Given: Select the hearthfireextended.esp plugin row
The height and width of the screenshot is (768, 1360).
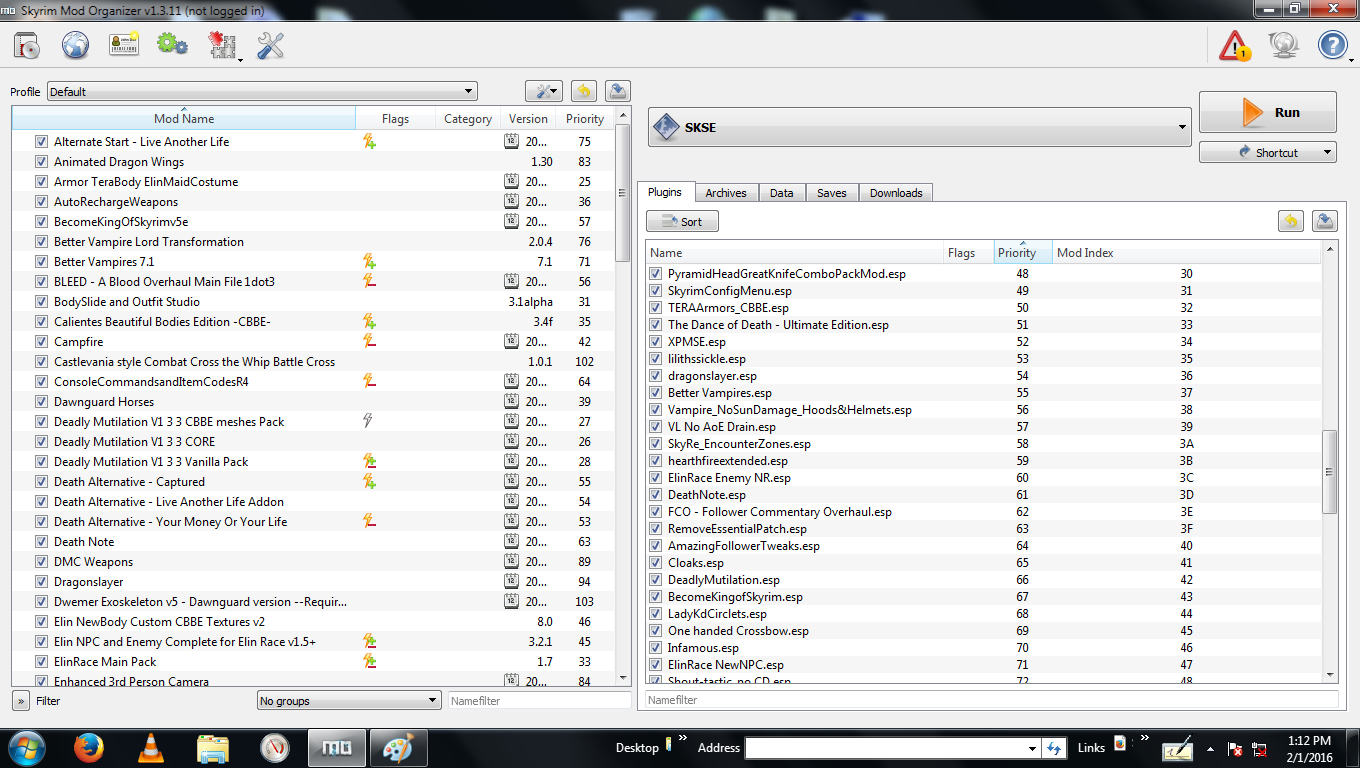Looking at the screenshot, I should (x=984, y=461).
